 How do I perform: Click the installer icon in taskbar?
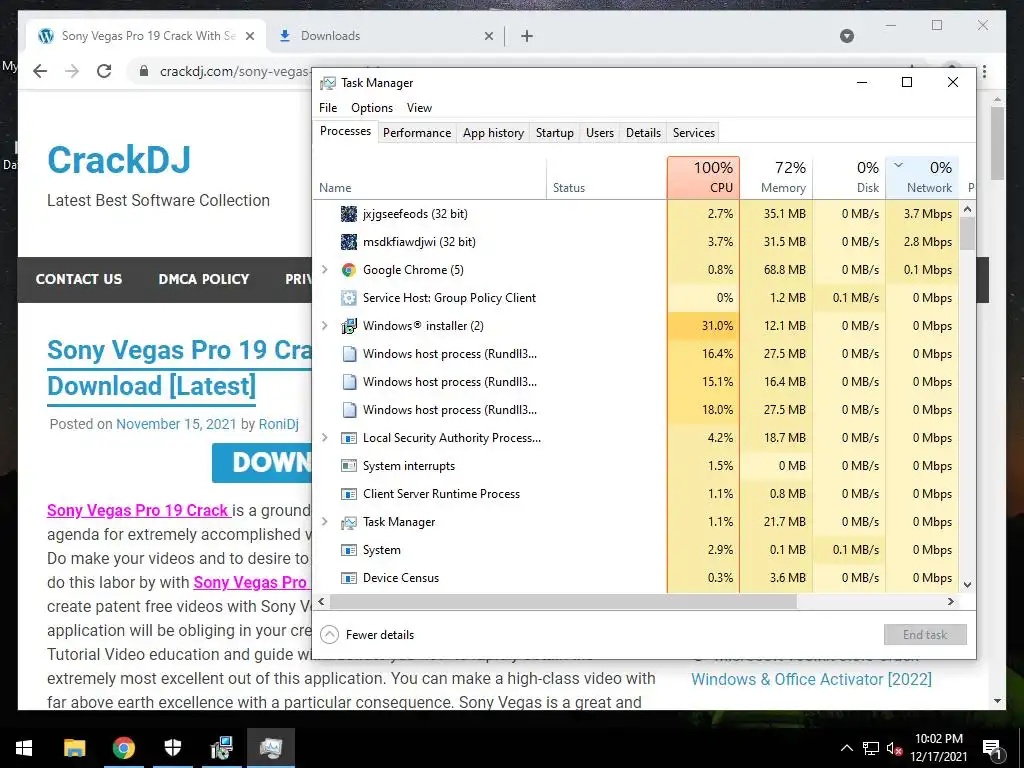tap(222, 748)
